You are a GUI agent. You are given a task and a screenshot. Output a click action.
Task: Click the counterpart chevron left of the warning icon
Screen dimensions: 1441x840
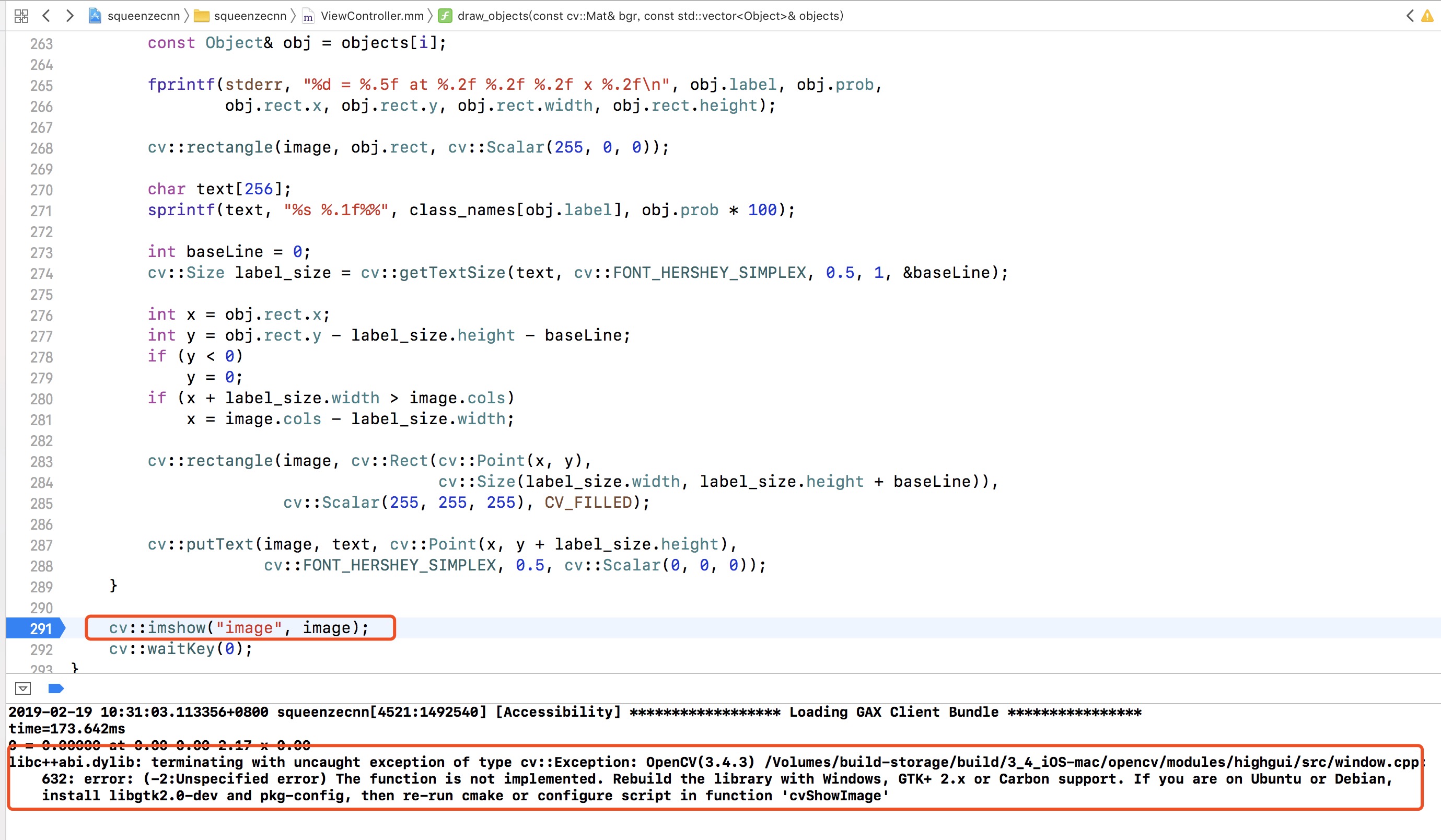click(x=1409, y=16)
